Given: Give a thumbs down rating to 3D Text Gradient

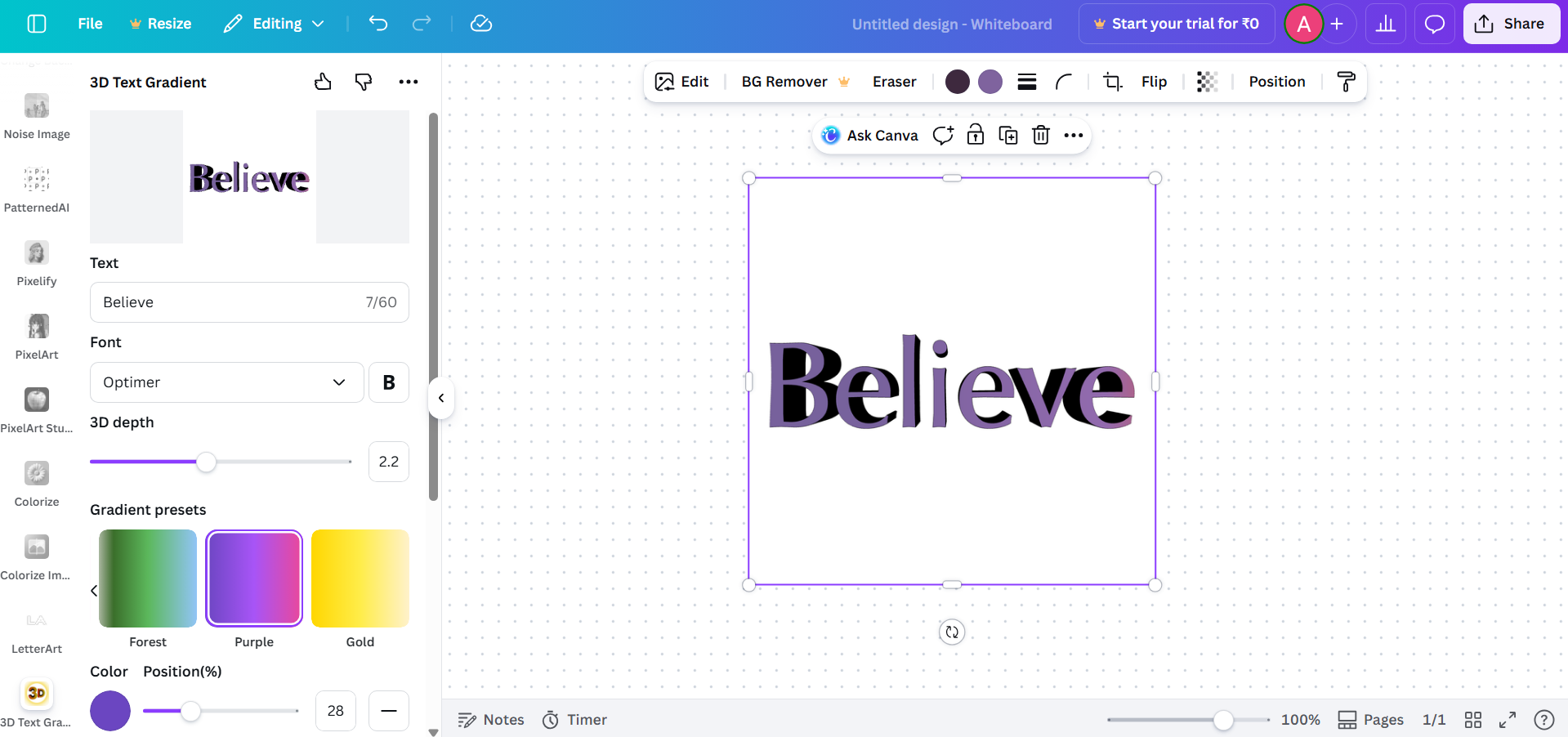Looking at the screenshot, I should (x=363, y=82).
